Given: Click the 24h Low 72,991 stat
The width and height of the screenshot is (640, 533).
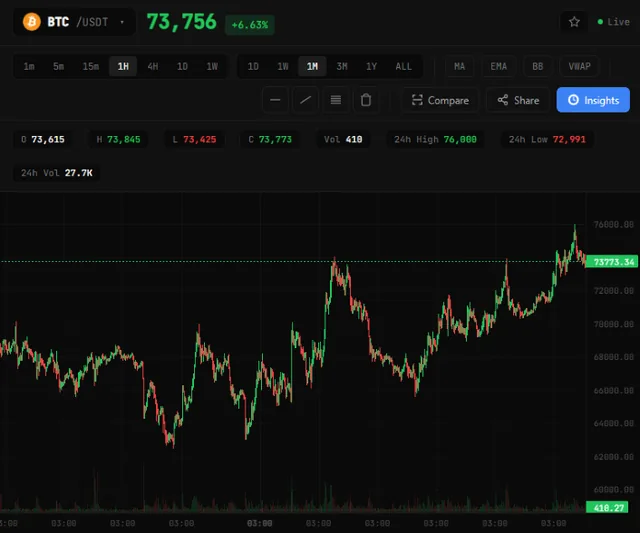Looking at the screenshot, I should click(x=547, y=139).
